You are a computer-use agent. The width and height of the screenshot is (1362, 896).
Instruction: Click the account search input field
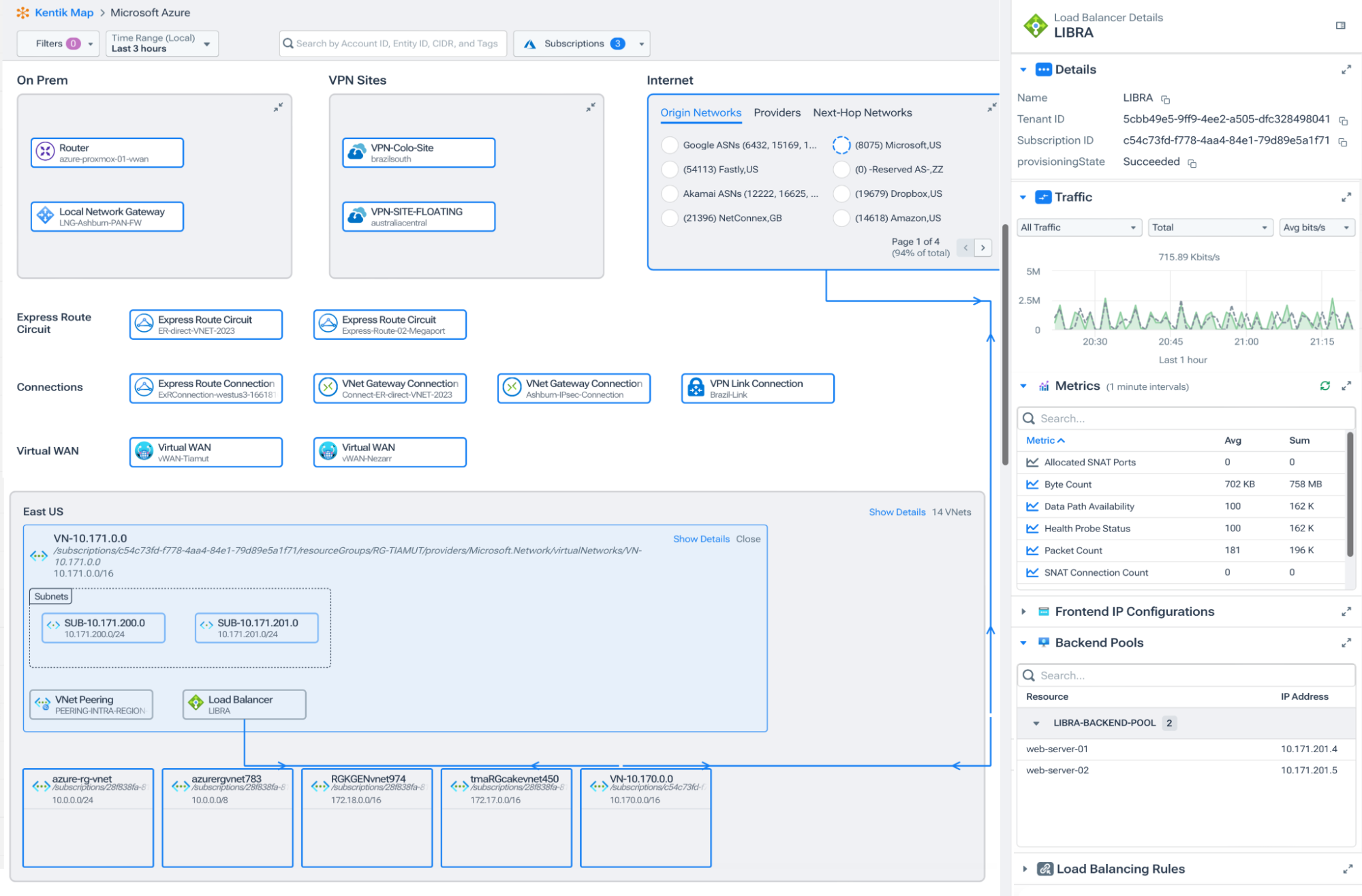[x=396, y=44]
